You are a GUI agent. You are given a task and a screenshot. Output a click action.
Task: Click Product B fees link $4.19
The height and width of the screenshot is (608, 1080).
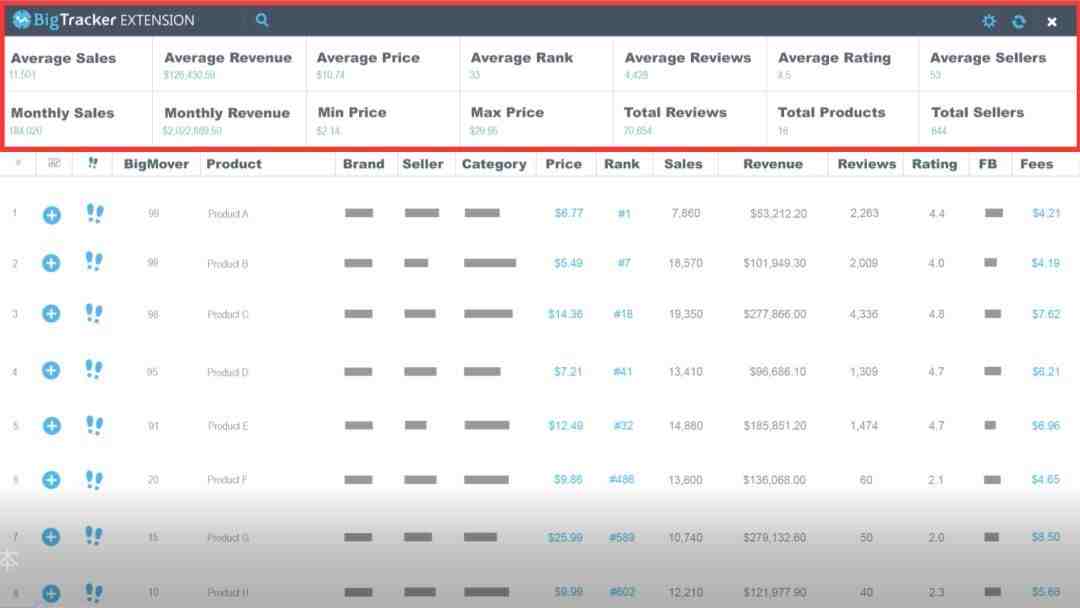(1046, 263)
